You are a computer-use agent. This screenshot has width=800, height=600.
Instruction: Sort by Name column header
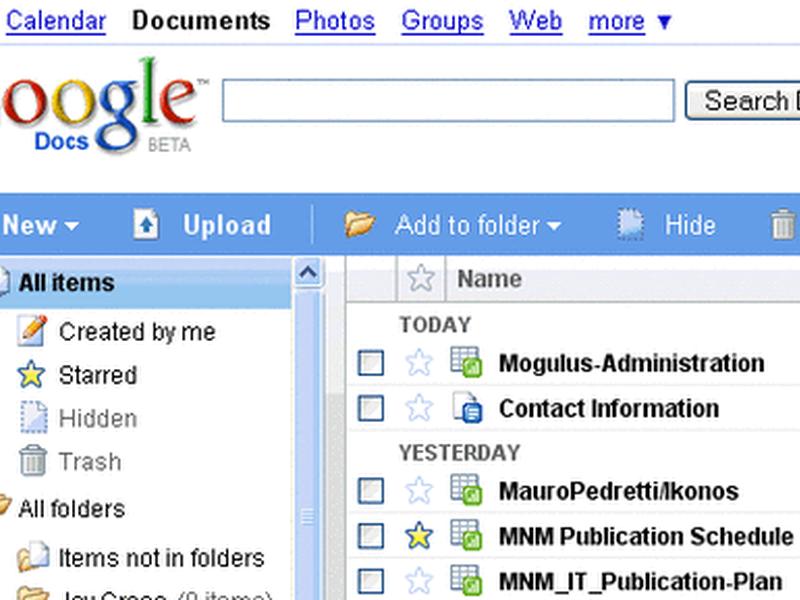coord(489,279)
